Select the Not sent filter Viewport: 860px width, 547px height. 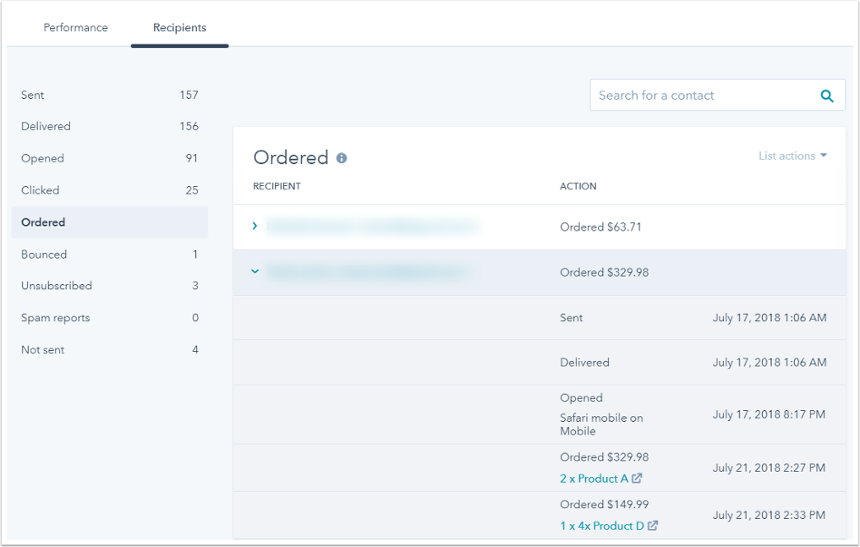click(x=43, y=350)
